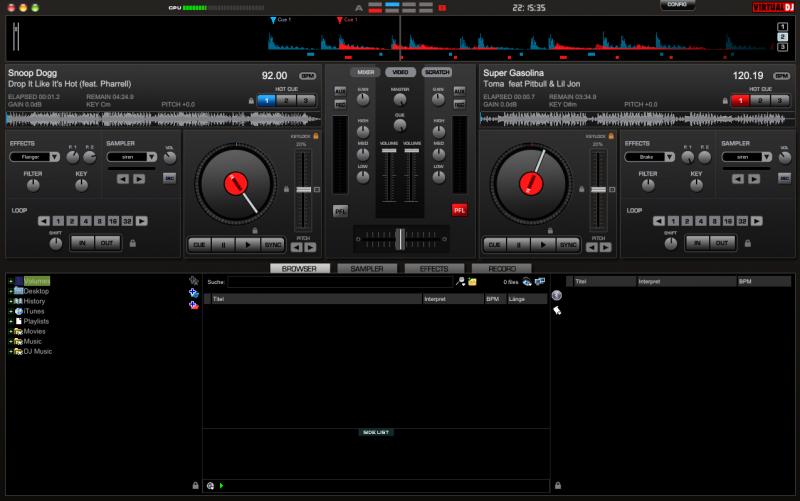Toggle the left mixer AUX button
This screenshot has height=501, width=800.
pos(340,91)
